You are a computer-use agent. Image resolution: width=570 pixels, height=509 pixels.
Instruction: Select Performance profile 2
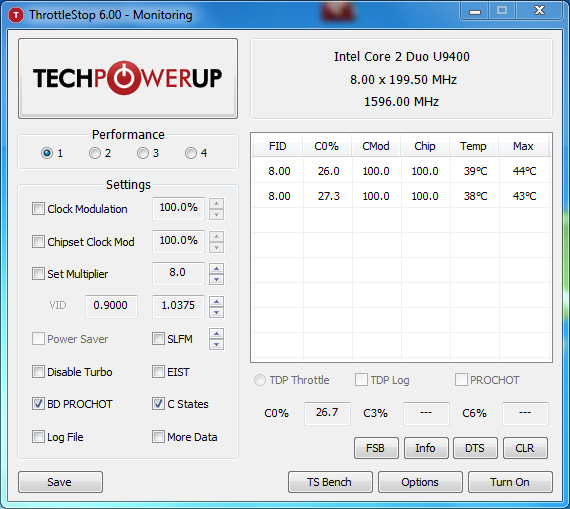coord(95,153)
